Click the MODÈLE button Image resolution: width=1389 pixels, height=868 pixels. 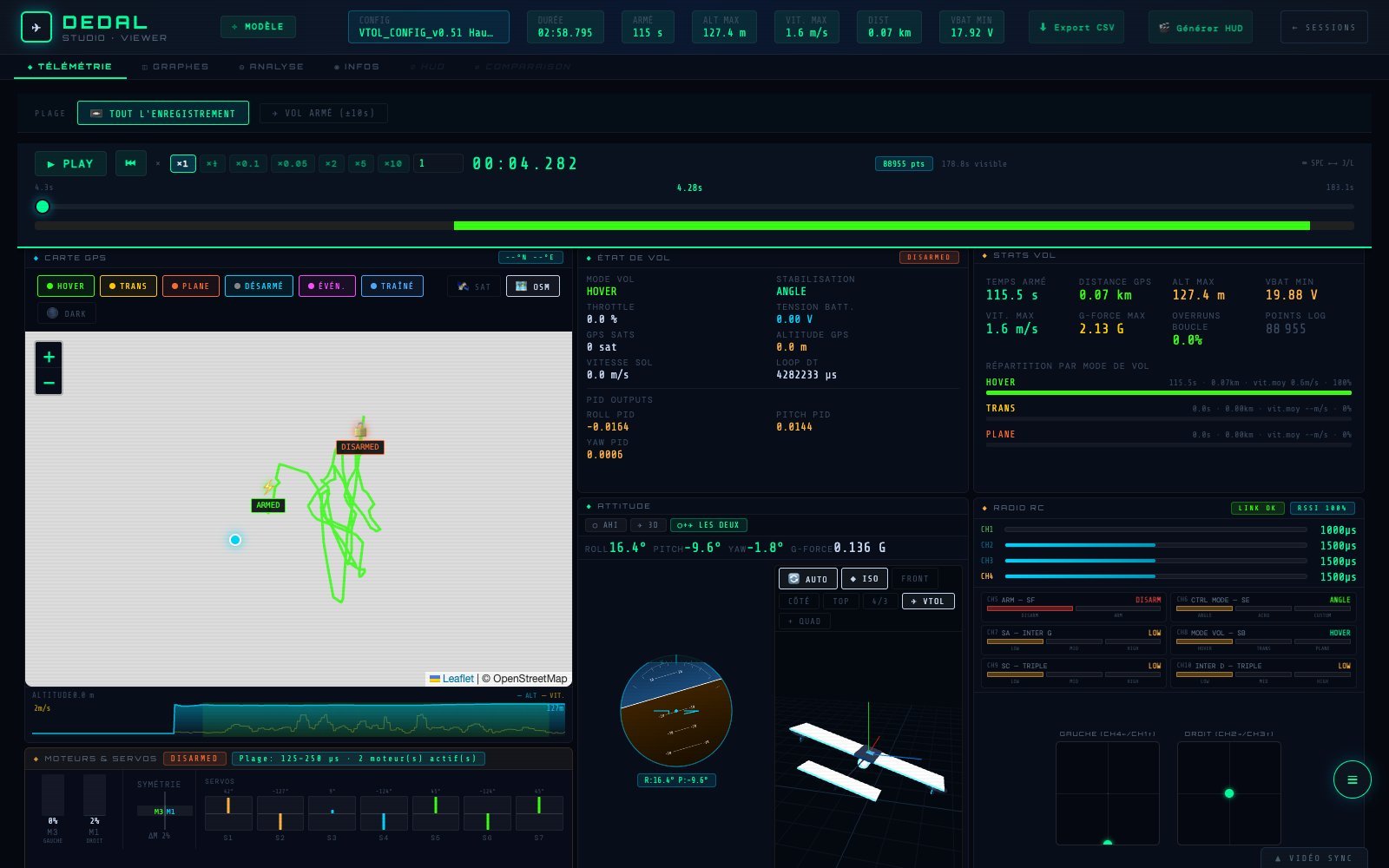258,27
